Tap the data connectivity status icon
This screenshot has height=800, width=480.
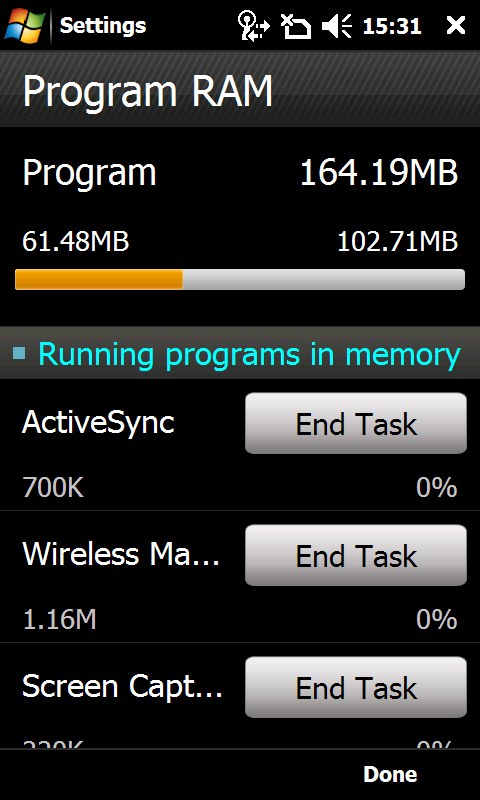pos(254,26)
